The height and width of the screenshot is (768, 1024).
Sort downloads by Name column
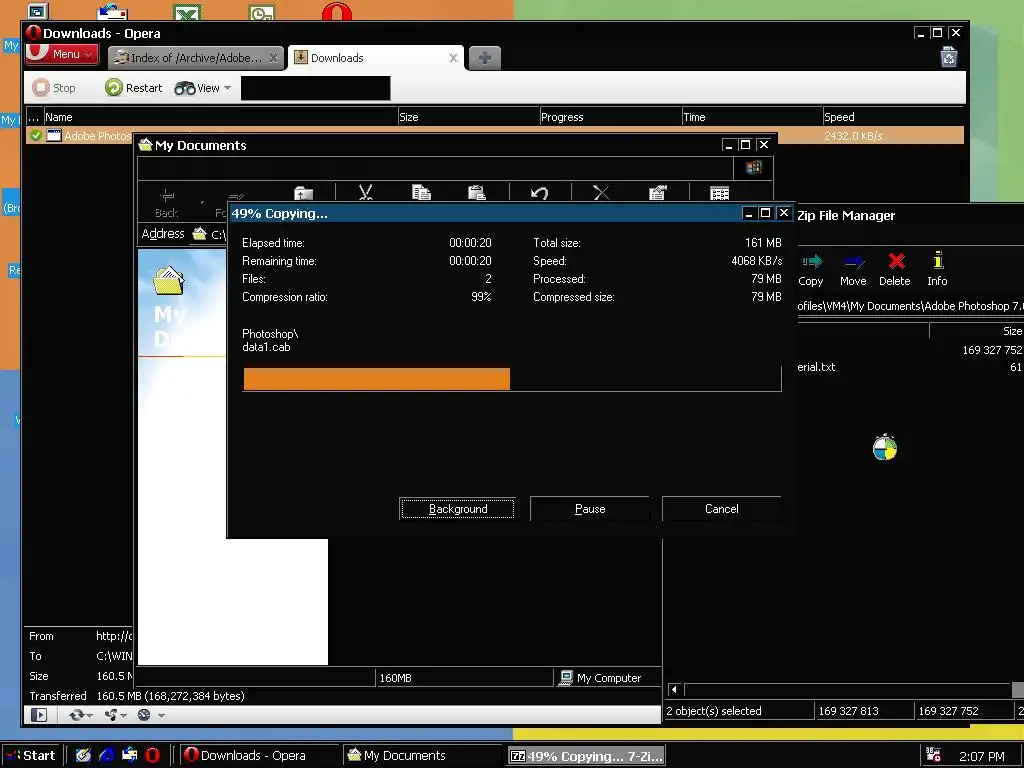coord(220,117)
